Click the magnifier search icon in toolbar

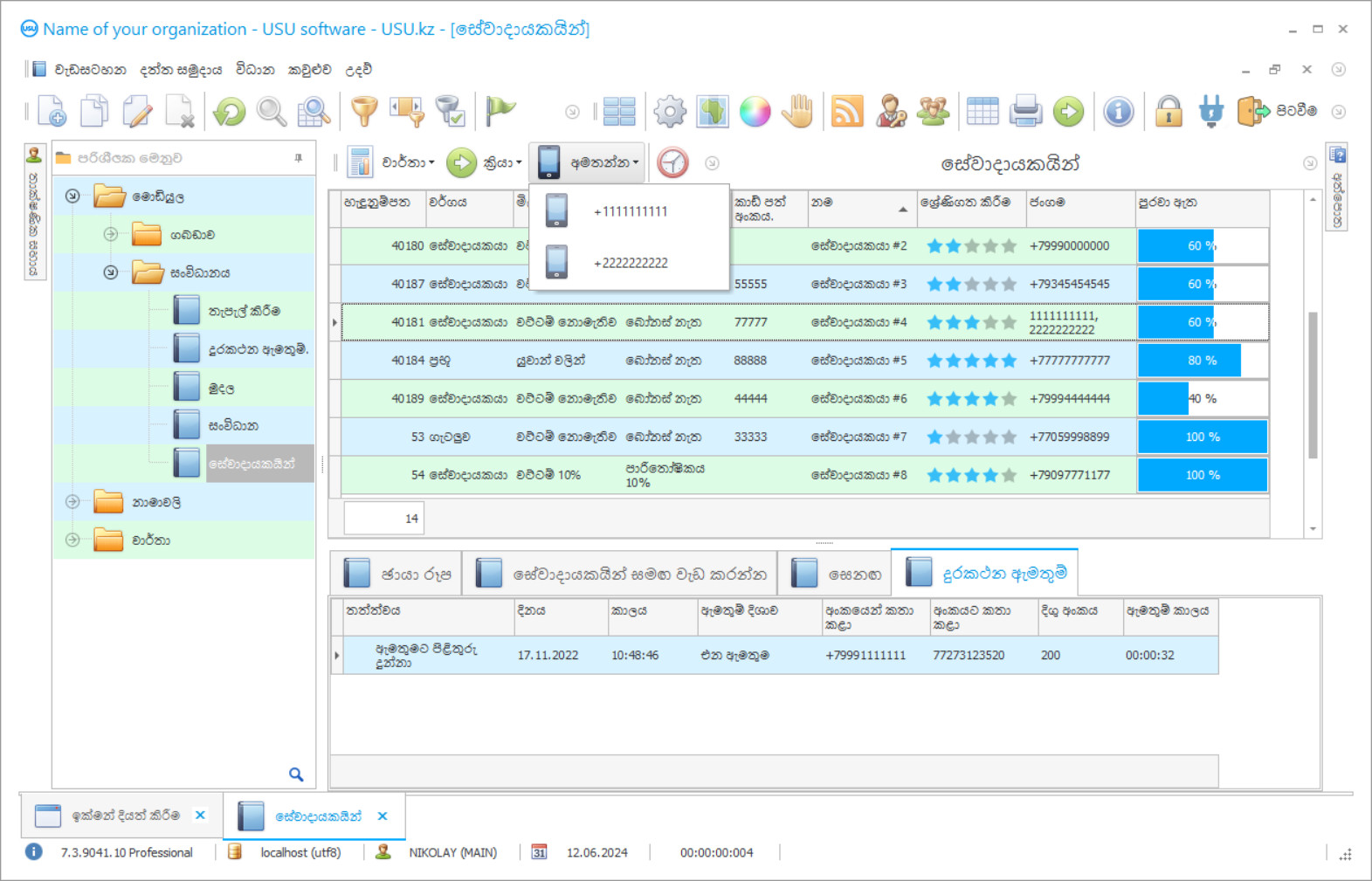[x=272, y=112]
